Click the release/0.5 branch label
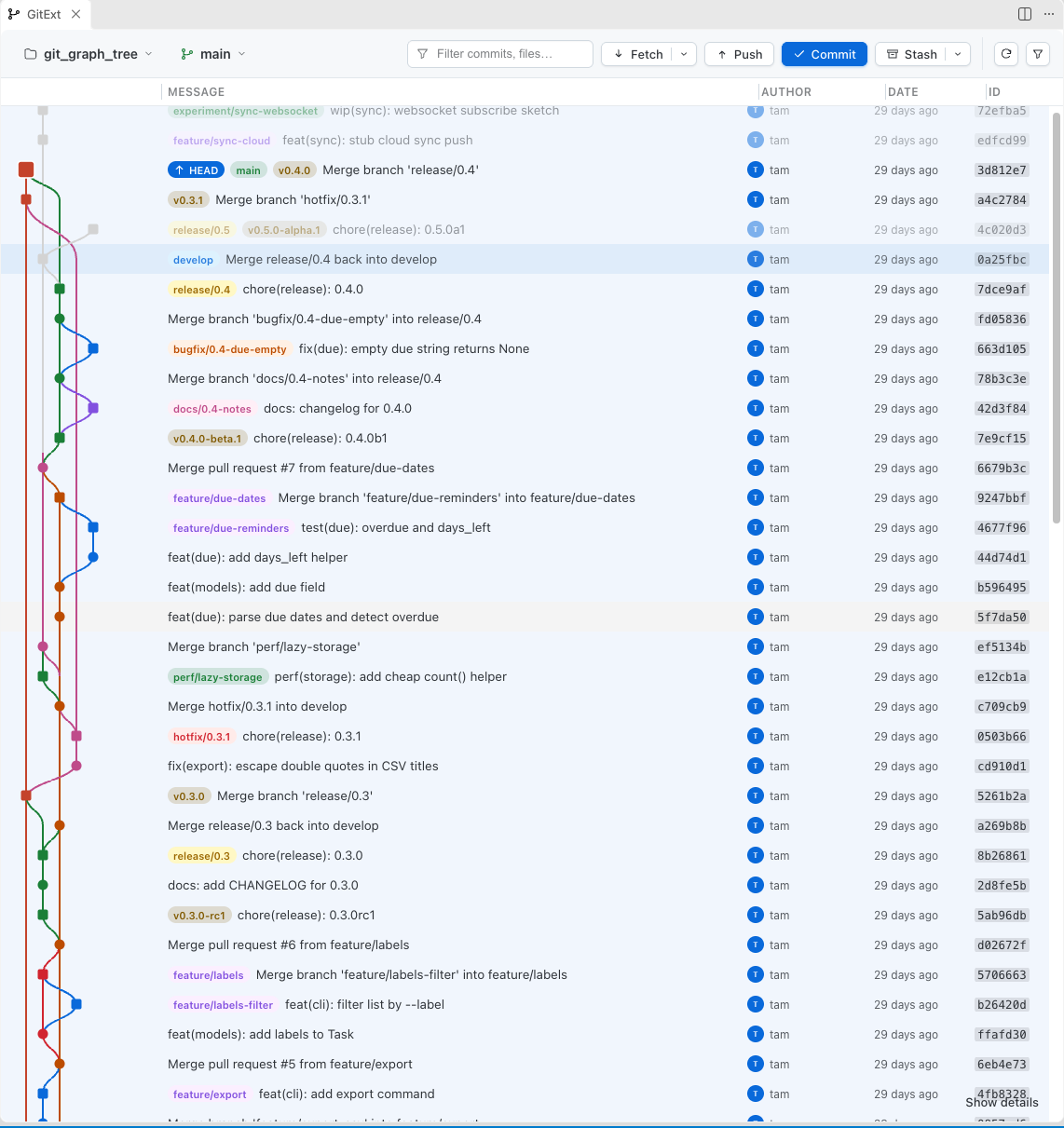 [202, 230]
